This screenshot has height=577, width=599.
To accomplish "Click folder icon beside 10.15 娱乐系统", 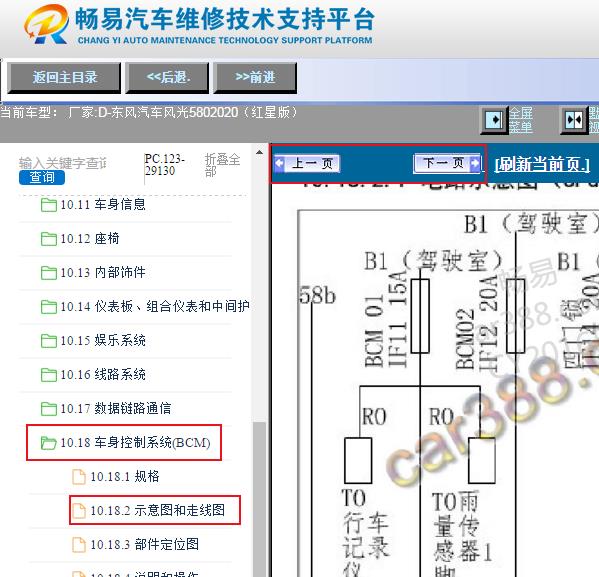I will (x=49, y=341).
